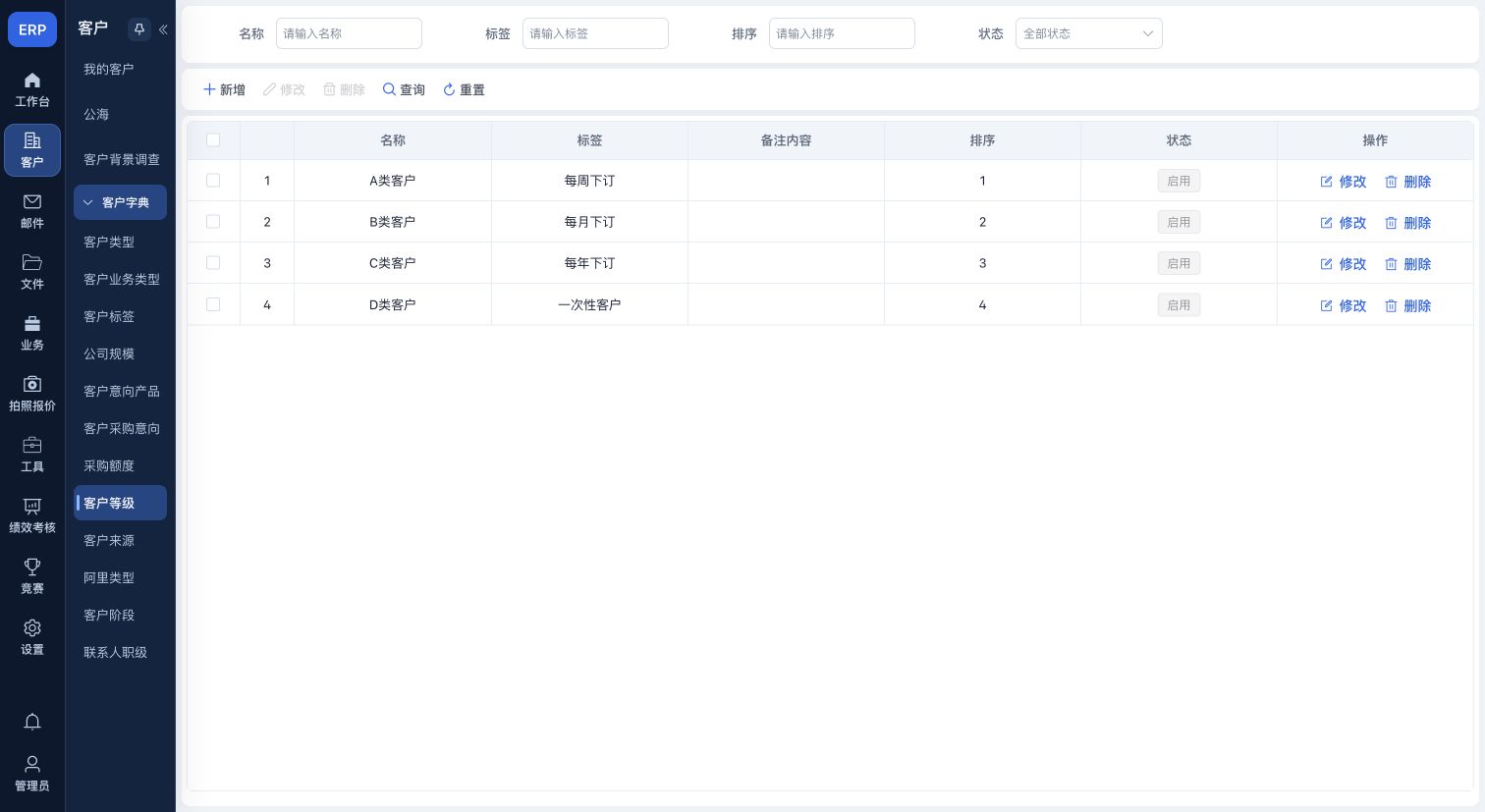Open 客户类型 dictionary item
This screenshot has width=1485, height=812.
[x=120, y=242]
